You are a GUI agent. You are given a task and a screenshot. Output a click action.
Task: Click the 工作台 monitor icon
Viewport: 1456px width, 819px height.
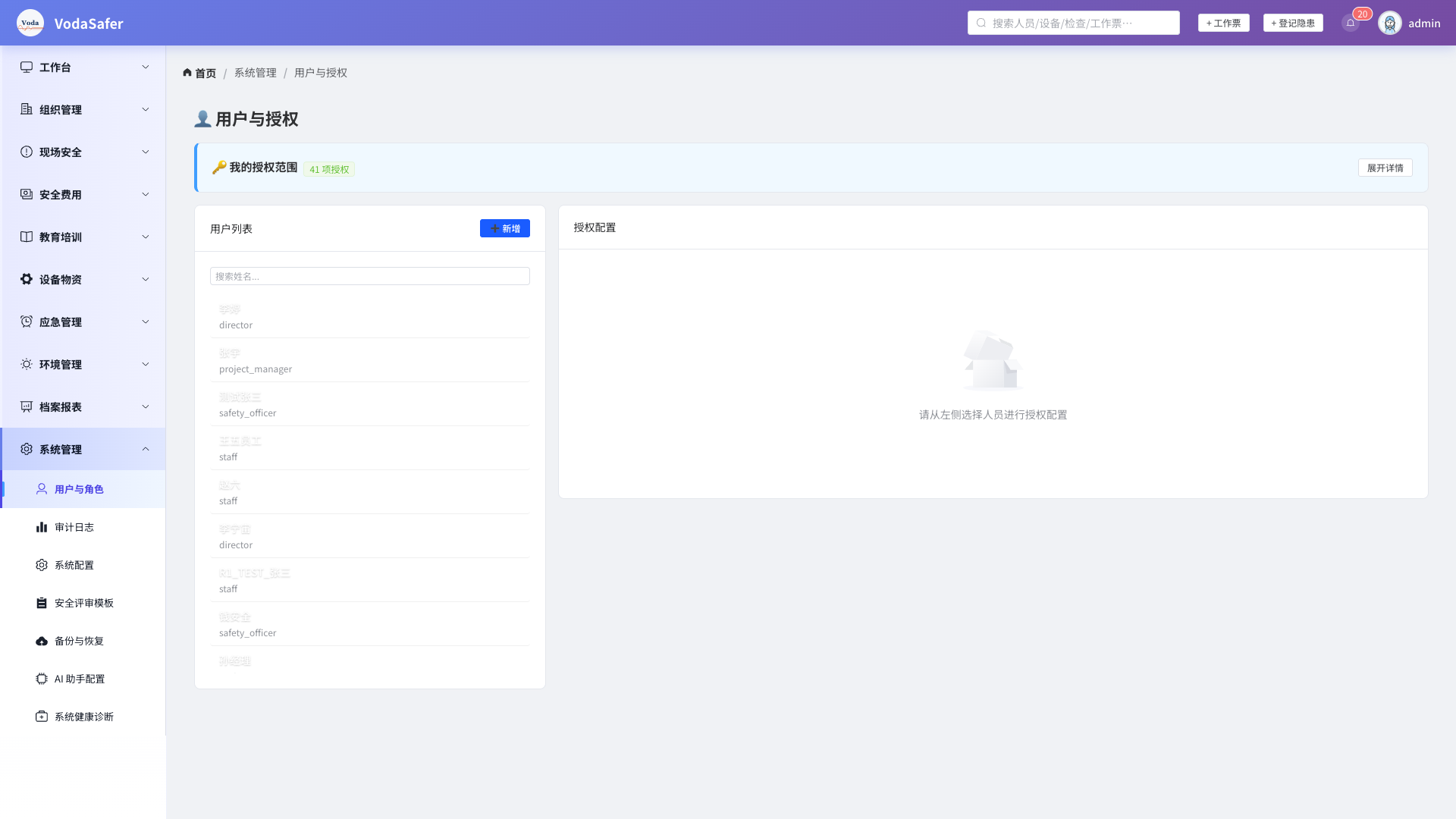coord(27,67)
